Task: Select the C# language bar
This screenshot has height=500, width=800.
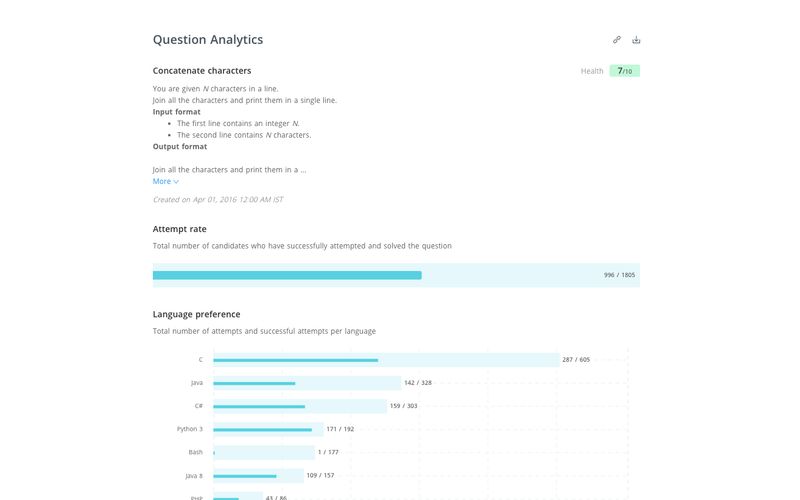Action: 300,406
